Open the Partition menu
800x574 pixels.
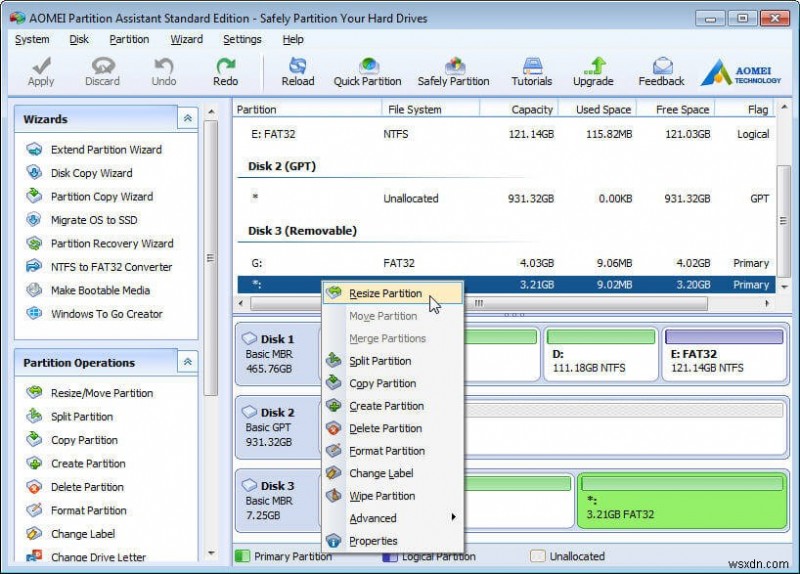(129, 39)
